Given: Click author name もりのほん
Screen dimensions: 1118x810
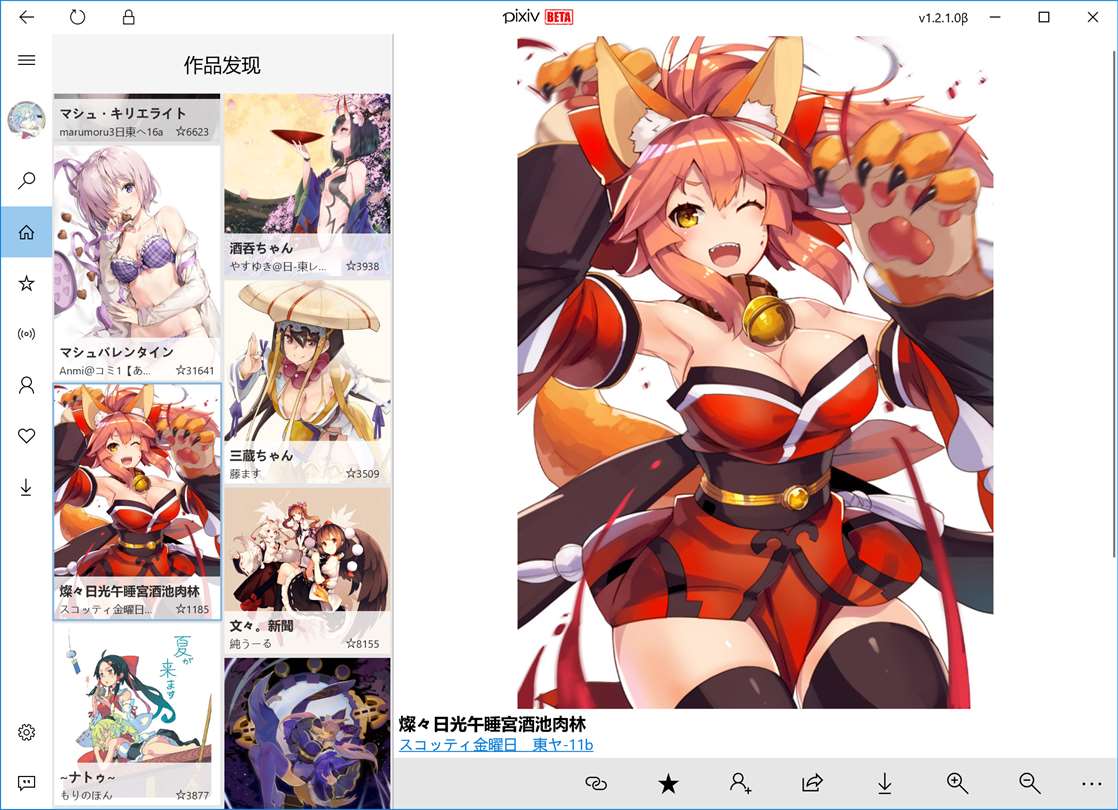Looking at the screenshot, I should click(x=86, y=794).
